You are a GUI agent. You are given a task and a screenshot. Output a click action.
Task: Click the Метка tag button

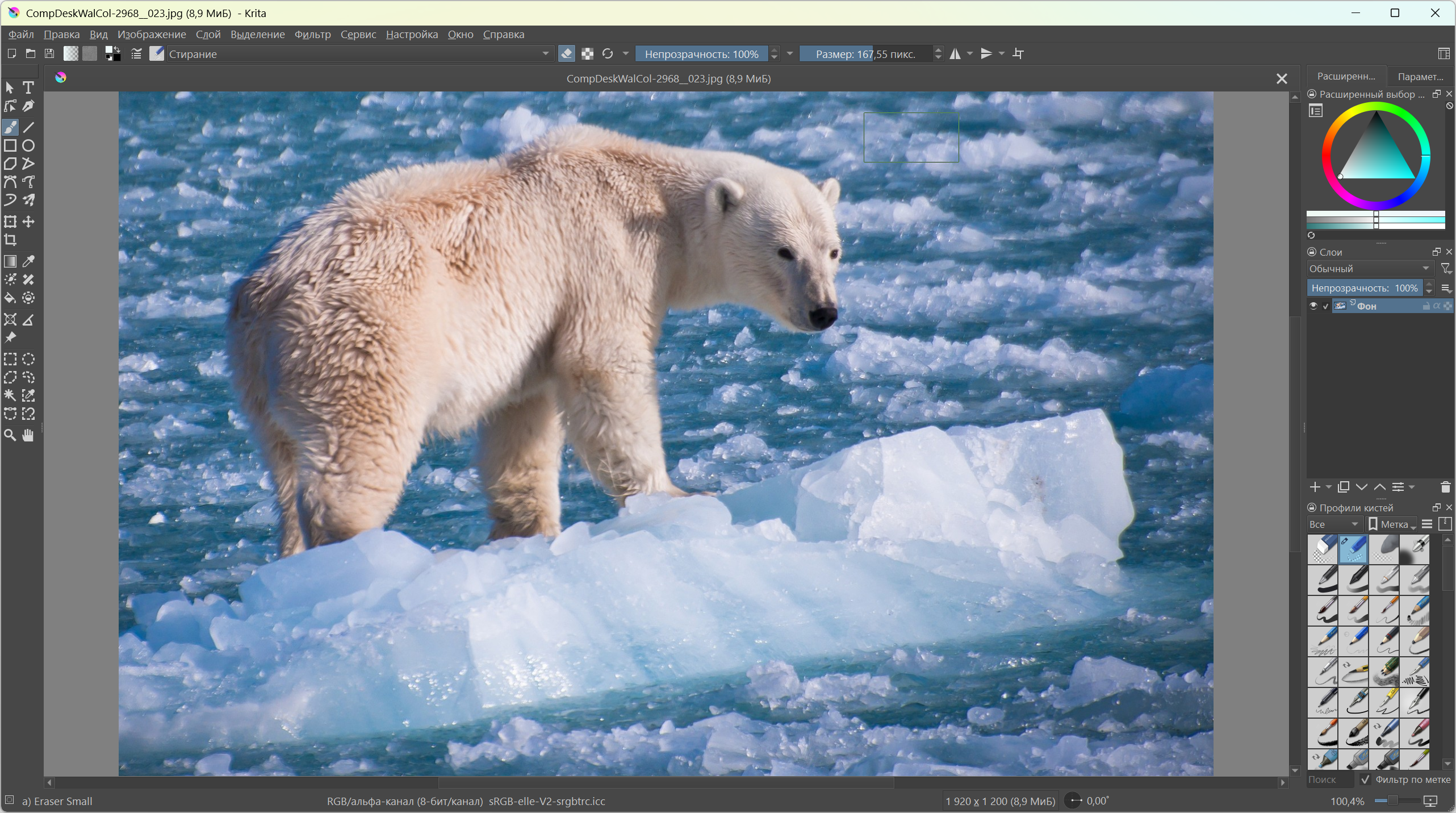coord(1392,524)
